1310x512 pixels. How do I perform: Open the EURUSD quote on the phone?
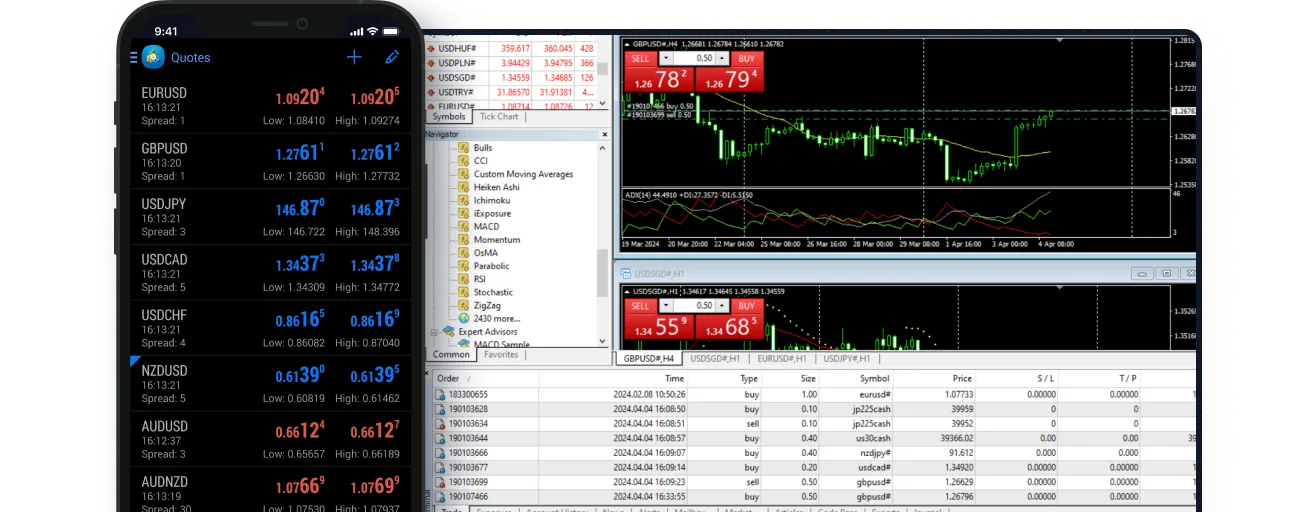click(x=270, y=106)
